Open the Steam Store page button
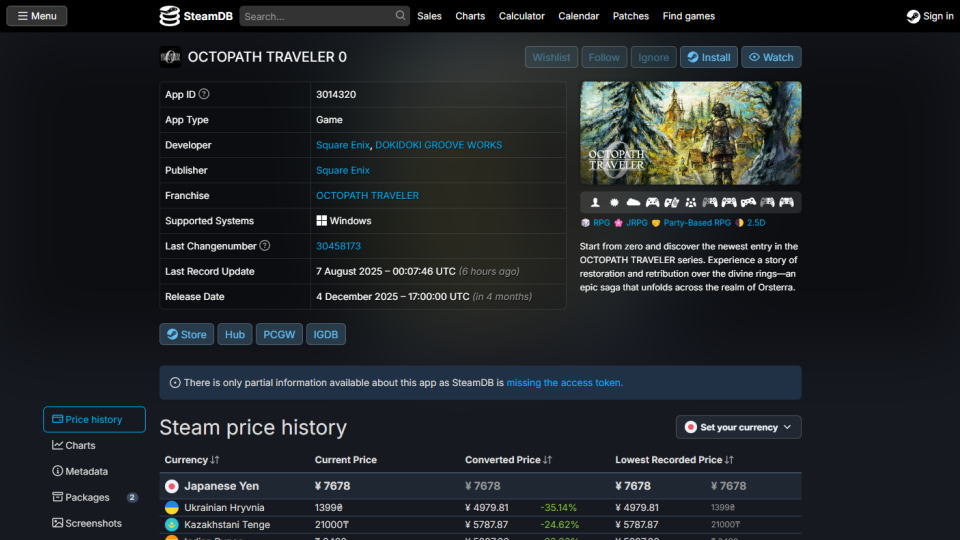The image size is (960, 540). [187, 334]
